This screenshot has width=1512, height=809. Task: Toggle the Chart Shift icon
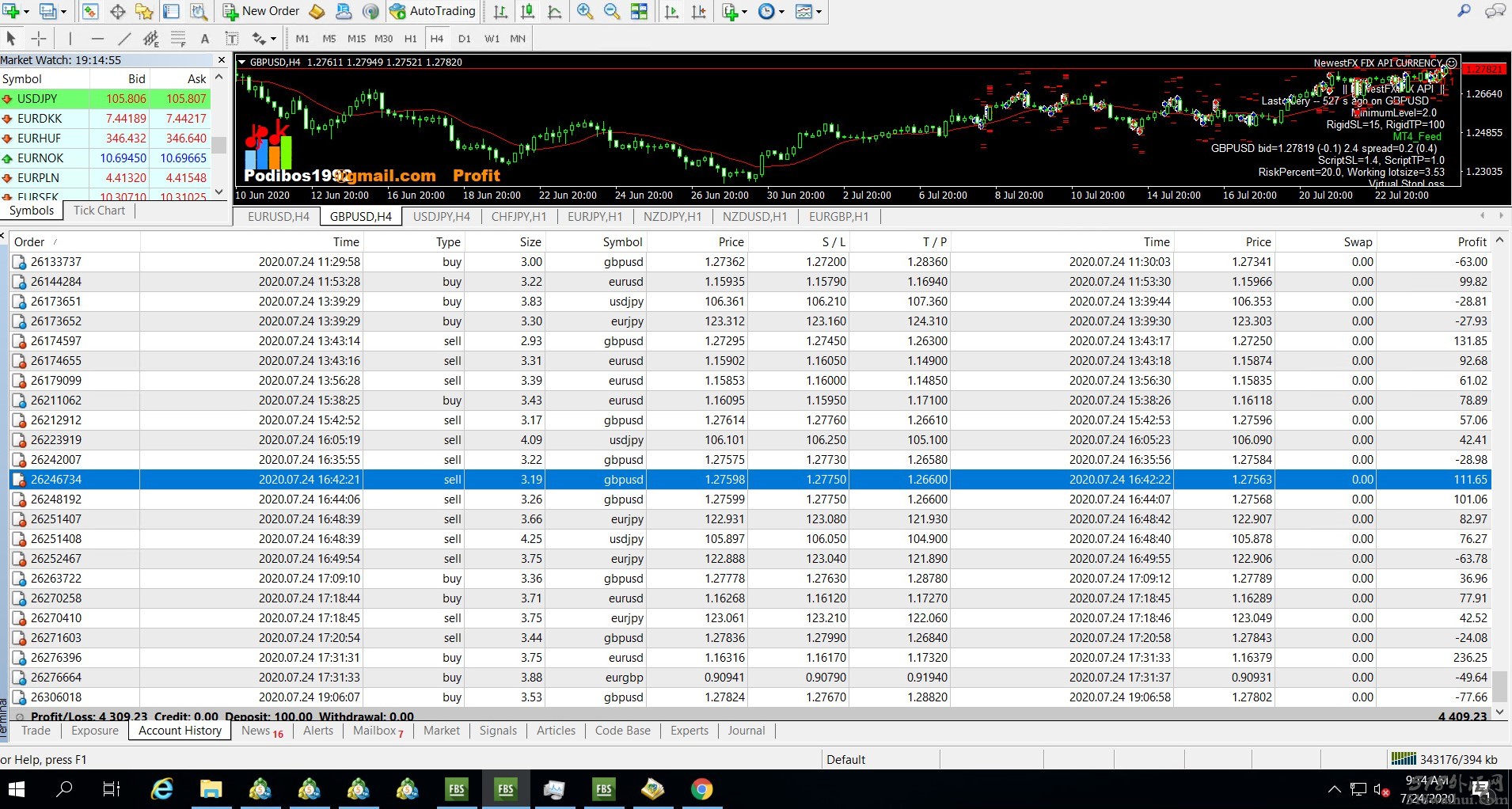click(x=699, y=12)
